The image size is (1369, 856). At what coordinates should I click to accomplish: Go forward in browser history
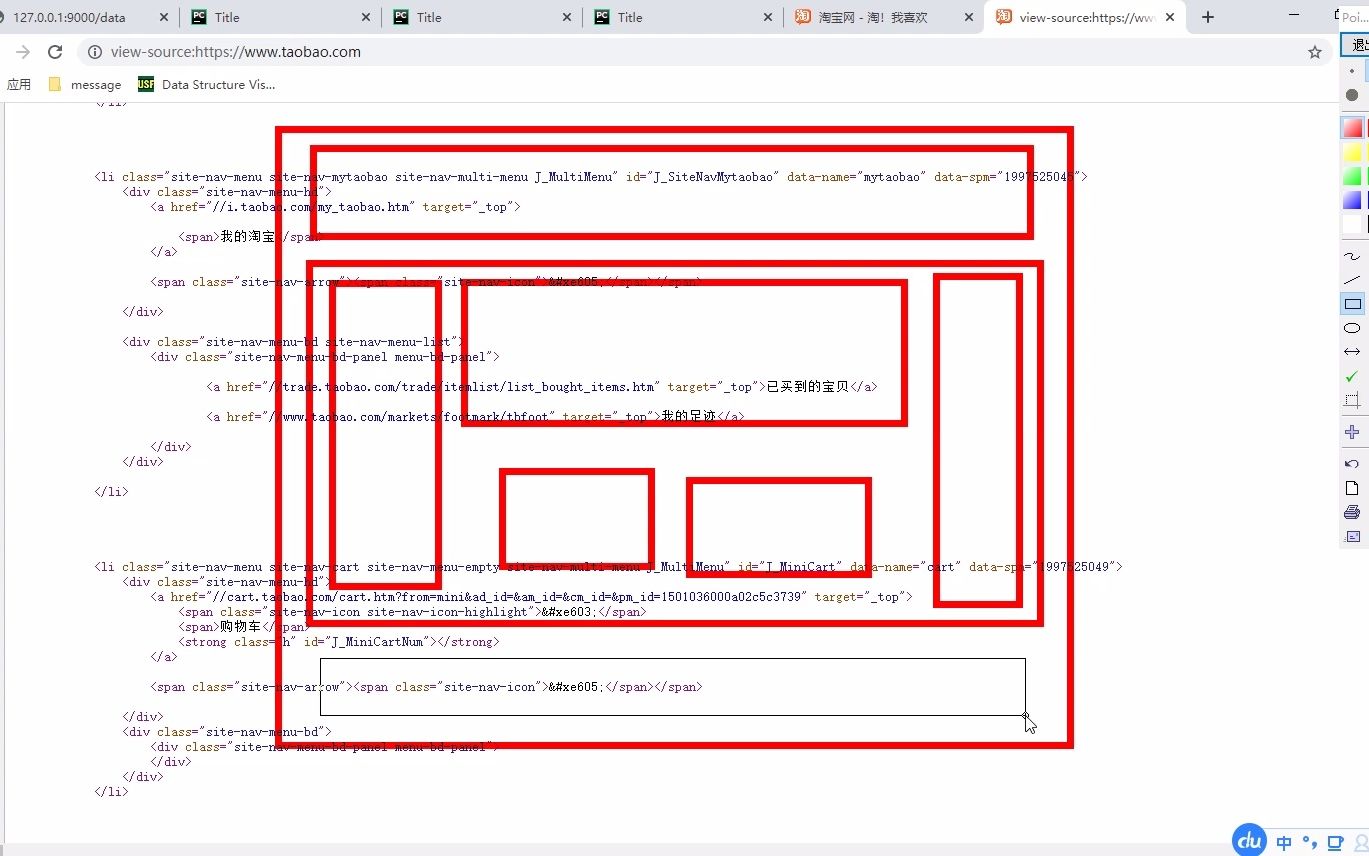click(22, 52)
